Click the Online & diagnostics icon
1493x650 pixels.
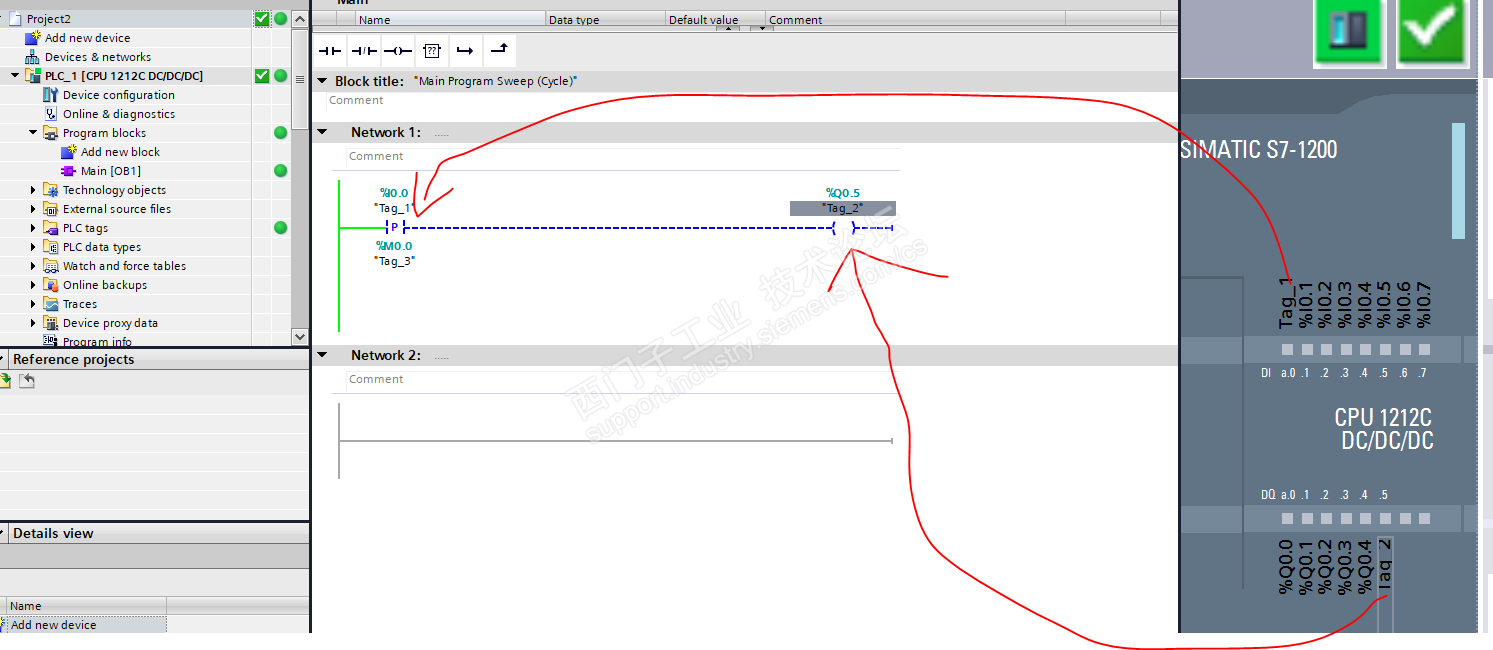click(51, 114)
